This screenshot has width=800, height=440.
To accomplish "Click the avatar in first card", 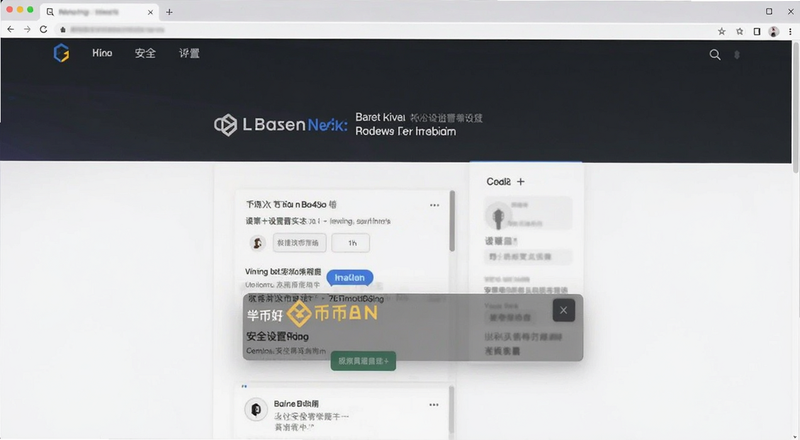I will click(258, 243).
